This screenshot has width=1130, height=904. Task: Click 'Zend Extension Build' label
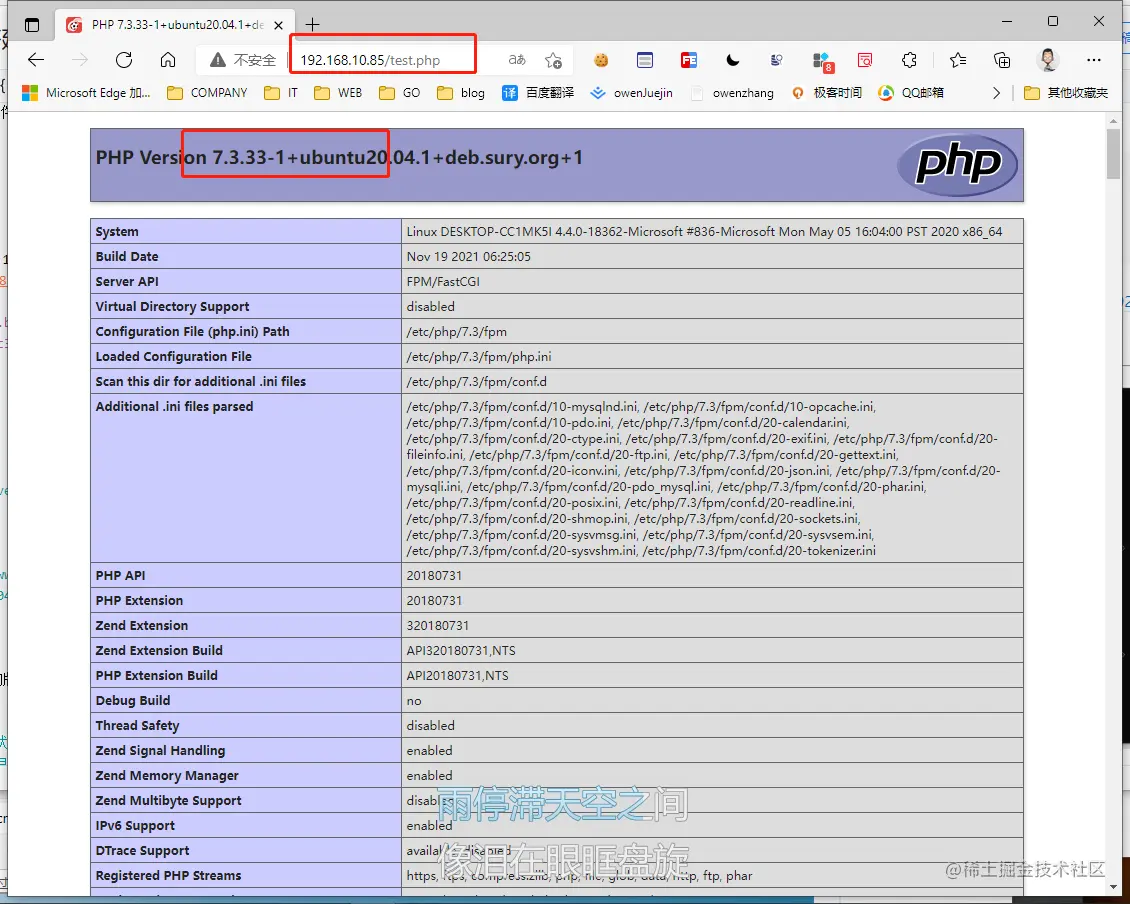click(159, 650)
